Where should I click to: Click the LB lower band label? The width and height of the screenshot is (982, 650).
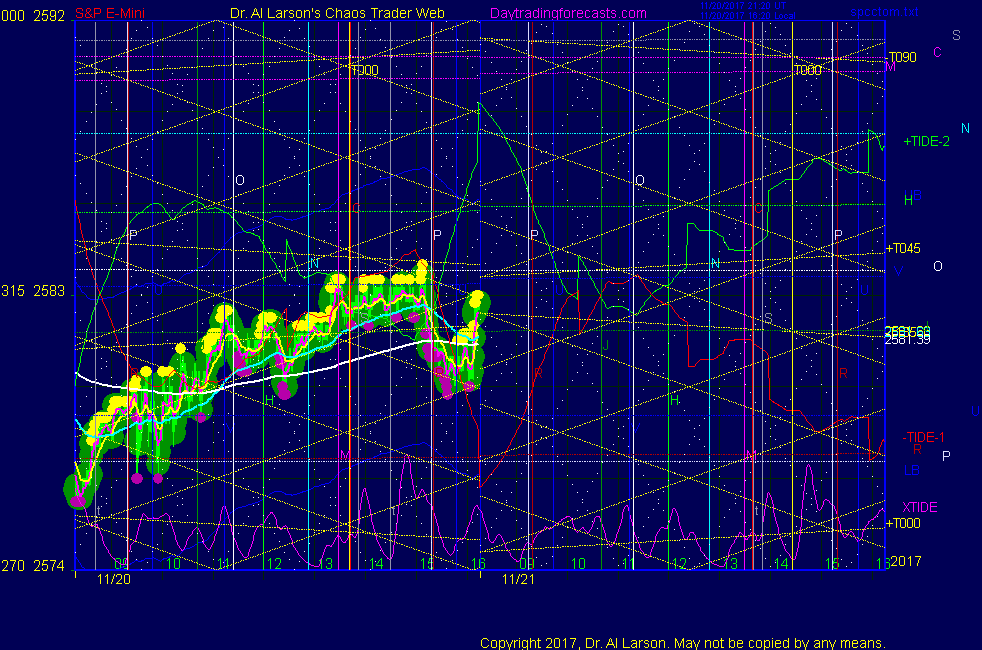912,470
